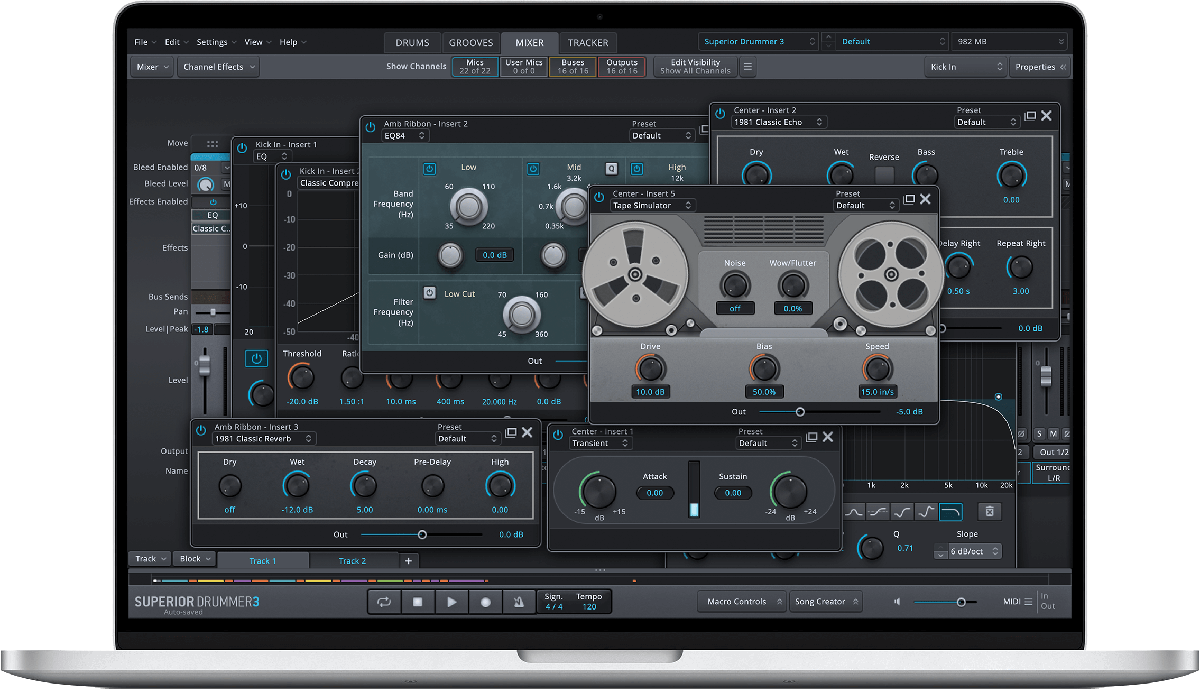Click the Macro Controls button
This screenshot has width=1200, height=692.
pyautogui.click(x=741, y=602)
